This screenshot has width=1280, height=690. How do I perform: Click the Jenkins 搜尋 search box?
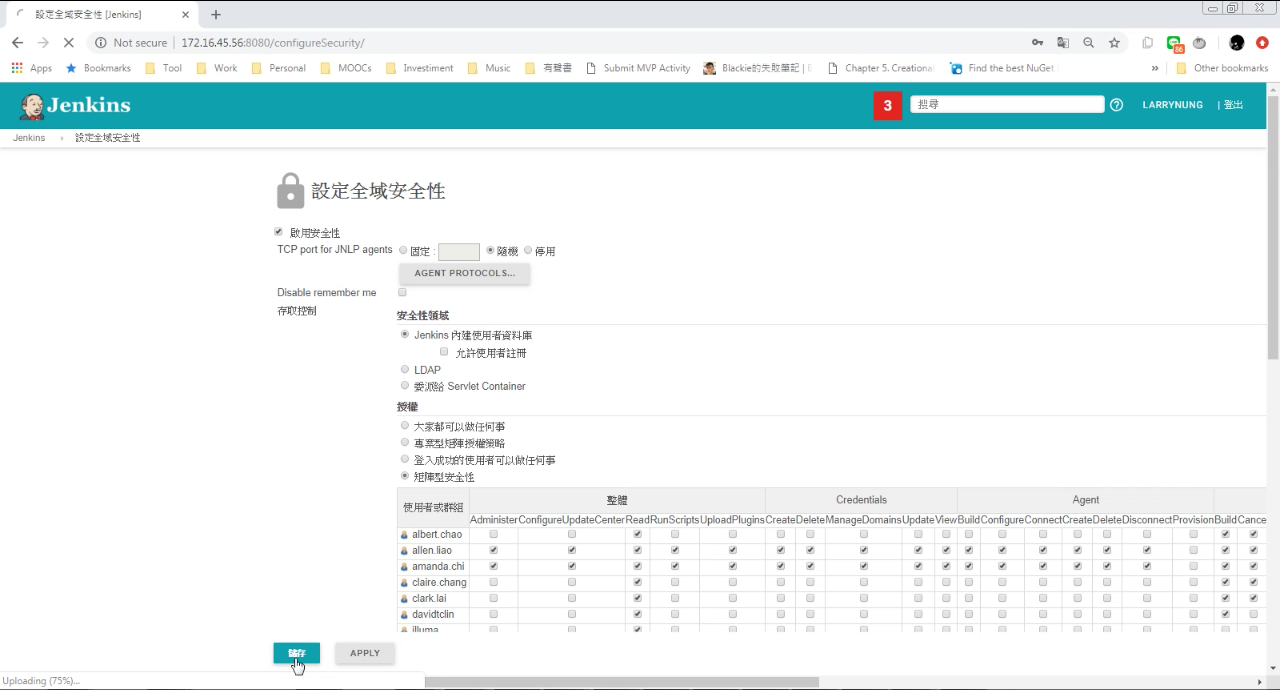point(1007,104)
